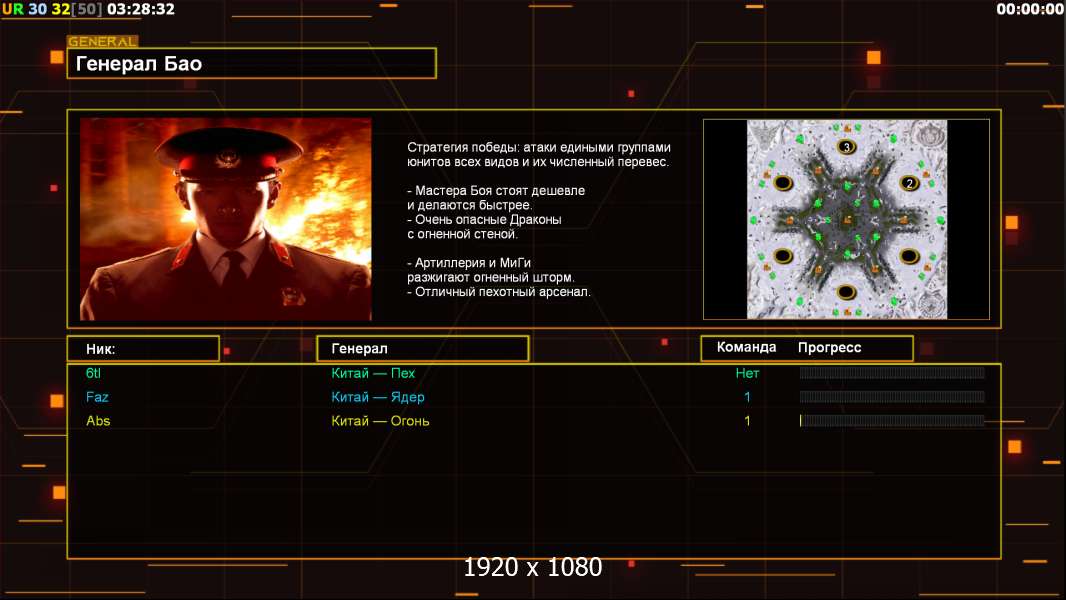The width and height of the screenshot is (1066, 600).
Task: Click the snowy map preview
Action: [846, 219]
